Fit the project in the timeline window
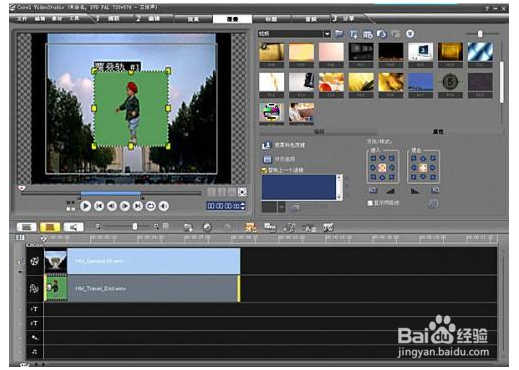This screenshot has height=370, width=519. [166, 227]
